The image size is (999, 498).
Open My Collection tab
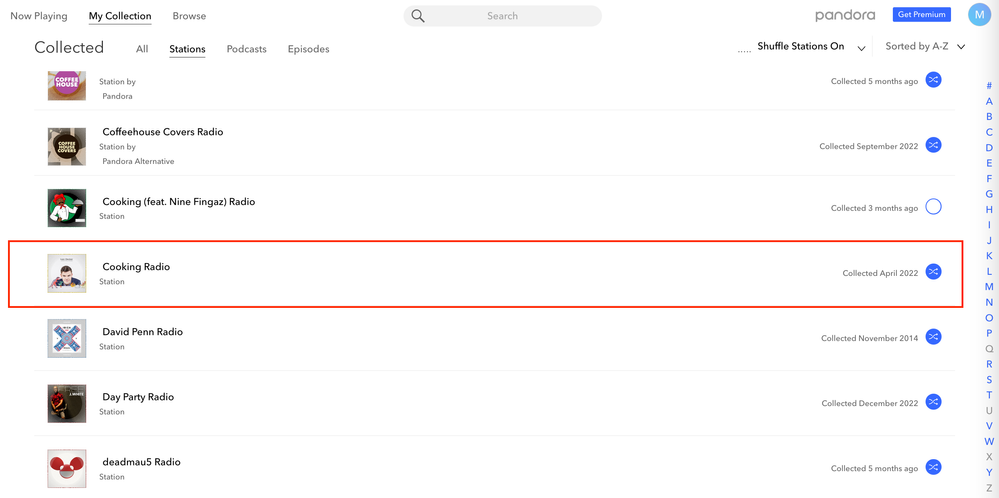[x=120, y=16]
